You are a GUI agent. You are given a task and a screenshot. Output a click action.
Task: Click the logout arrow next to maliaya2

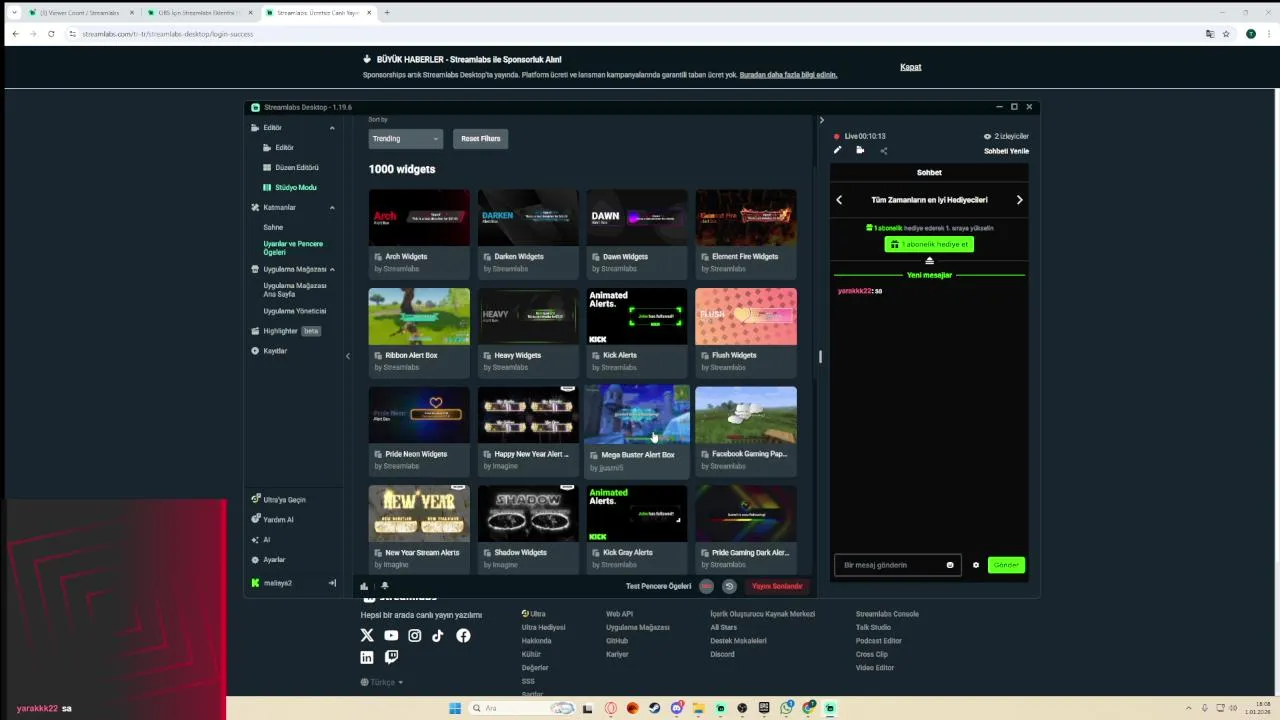[332, 583]
